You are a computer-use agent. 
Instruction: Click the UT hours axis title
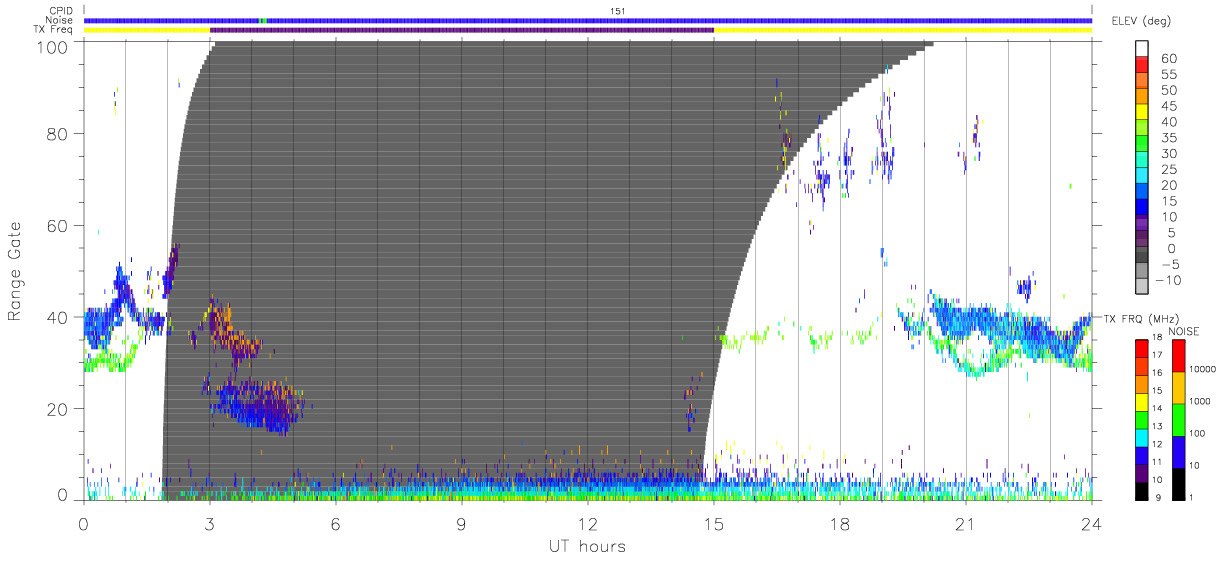point(587,546)
